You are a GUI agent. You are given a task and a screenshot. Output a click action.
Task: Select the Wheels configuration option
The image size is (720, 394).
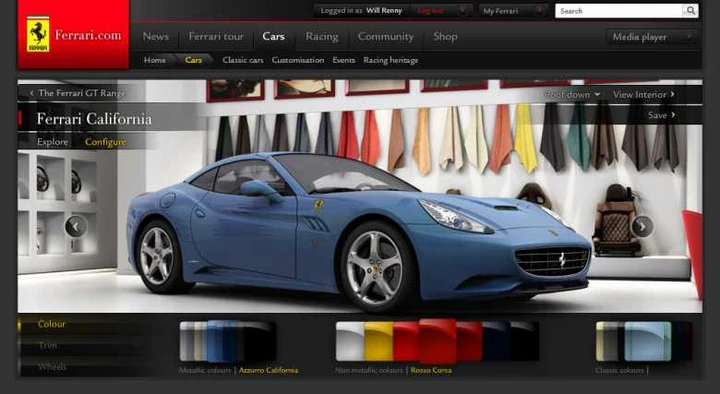coord(52,367)
